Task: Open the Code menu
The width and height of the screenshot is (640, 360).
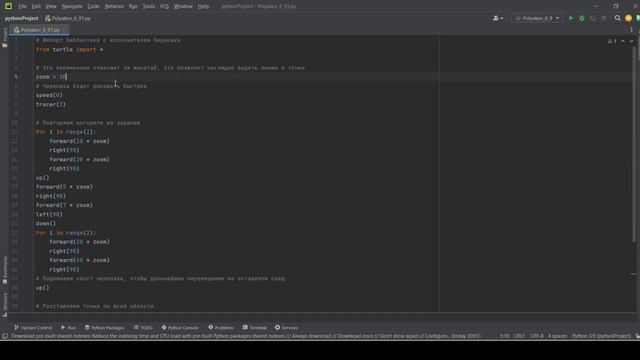Action: [93, 6]
